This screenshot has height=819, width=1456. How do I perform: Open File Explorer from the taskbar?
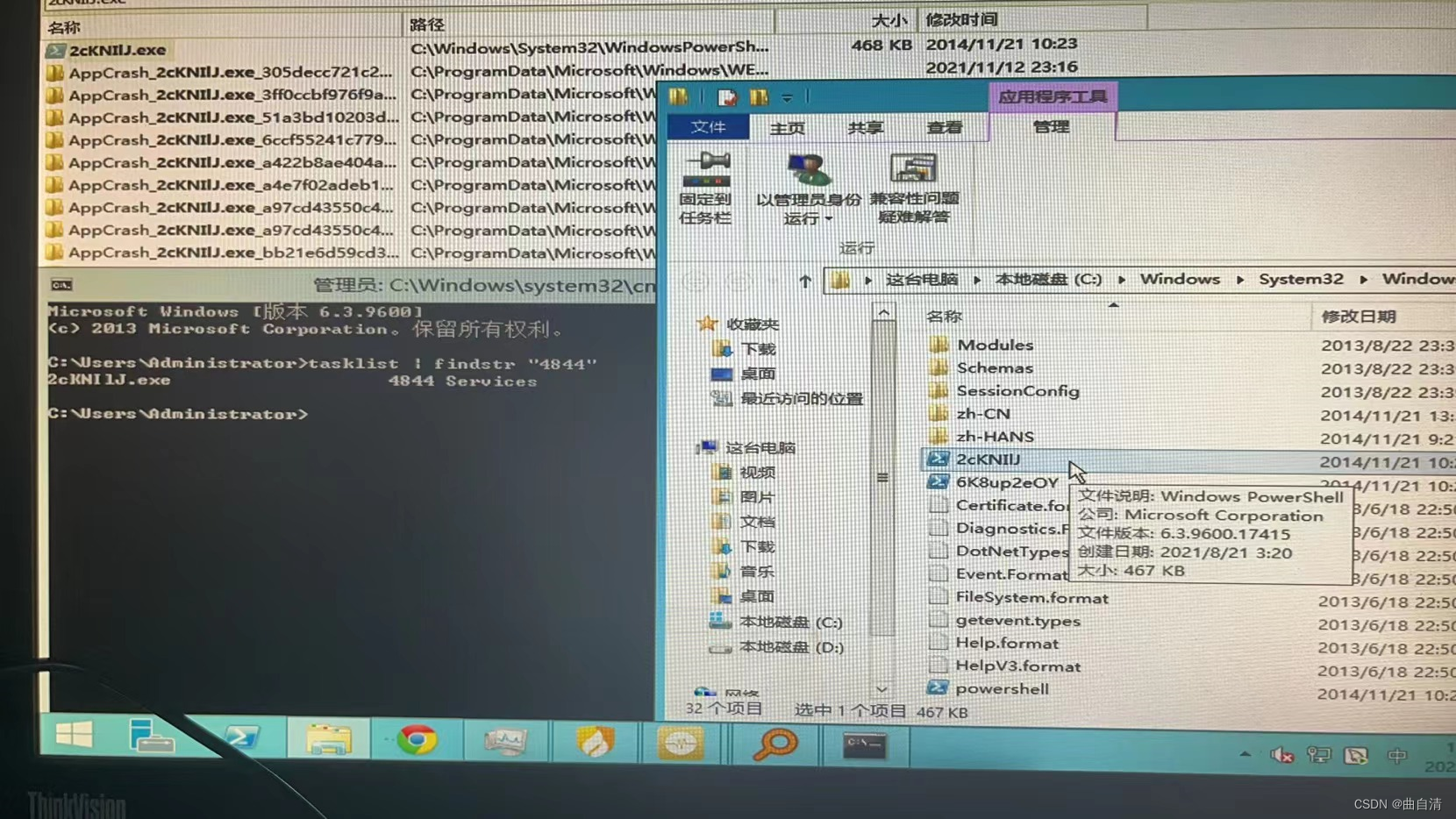tap(329, 739)
